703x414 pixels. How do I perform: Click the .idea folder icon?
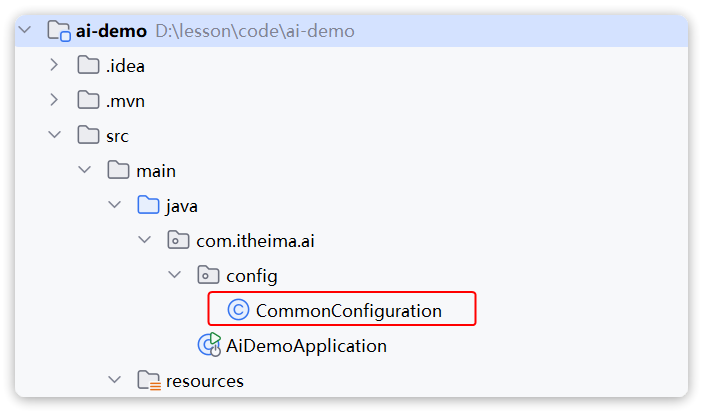click(88, 65)
